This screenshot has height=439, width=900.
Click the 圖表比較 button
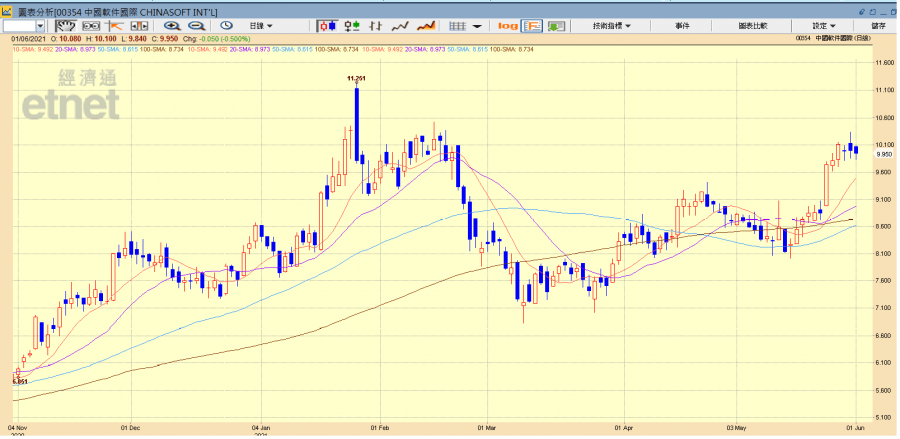(x=753, y=25)
